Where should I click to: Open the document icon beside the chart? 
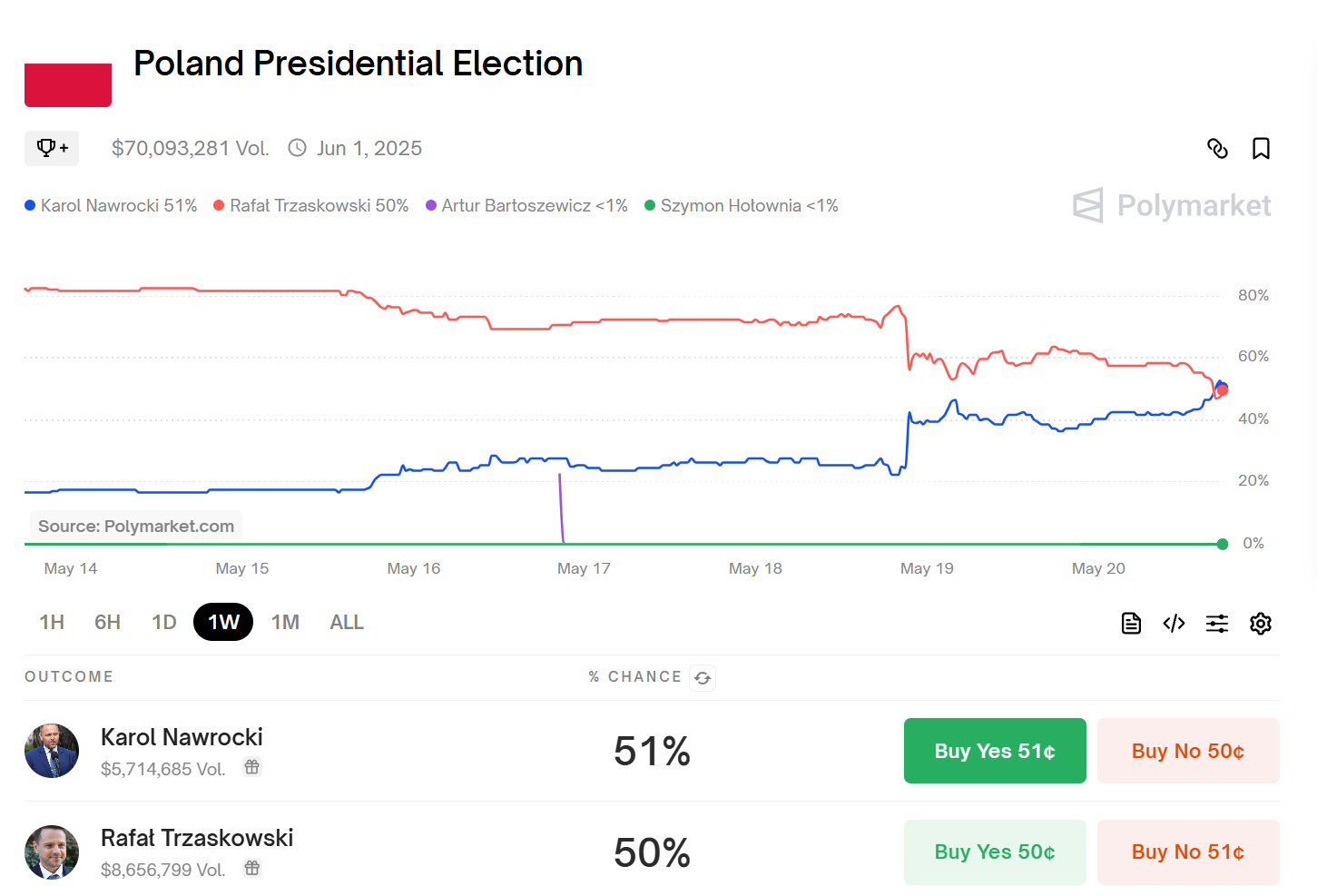1131,623
